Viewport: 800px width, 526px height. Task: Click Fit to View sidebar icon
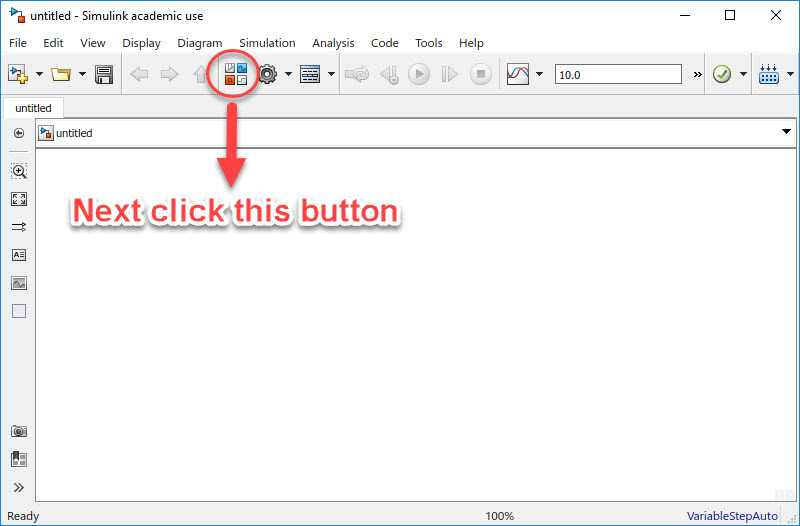point(19,199)
